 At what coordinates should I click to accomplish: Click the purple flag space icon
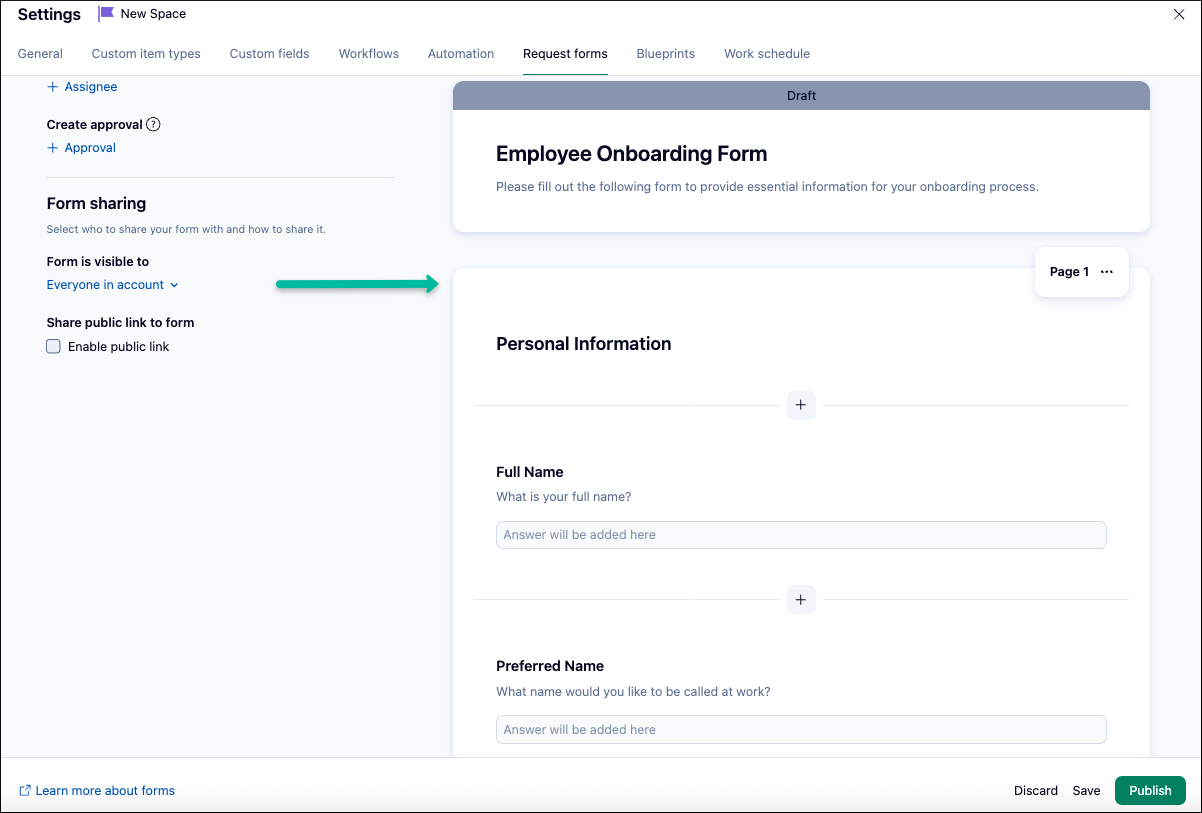[x=106, y=14]
